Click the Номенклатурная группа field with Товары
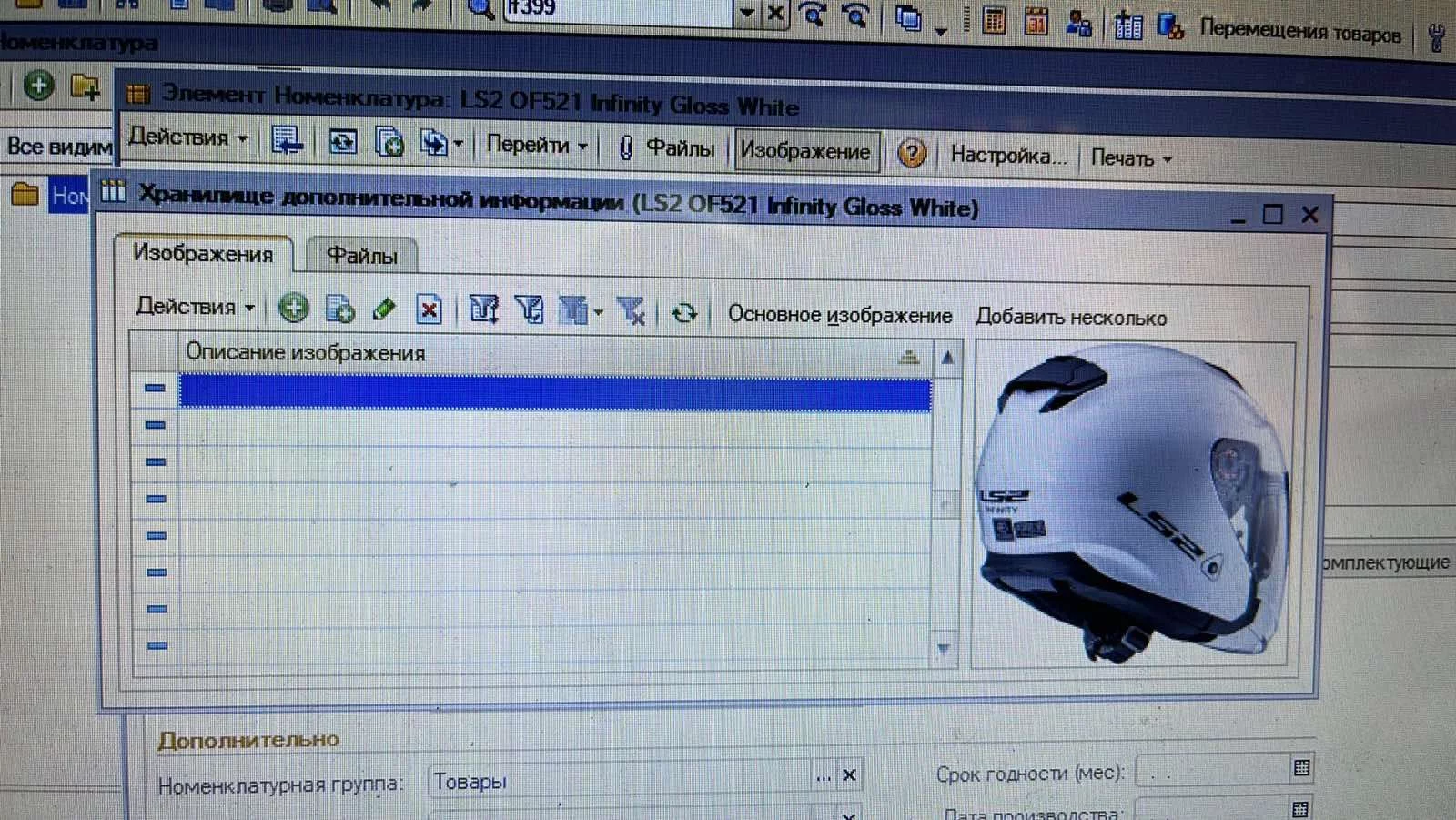The height and width of the screenshot is (820, 1456). [x=619, y=781]
